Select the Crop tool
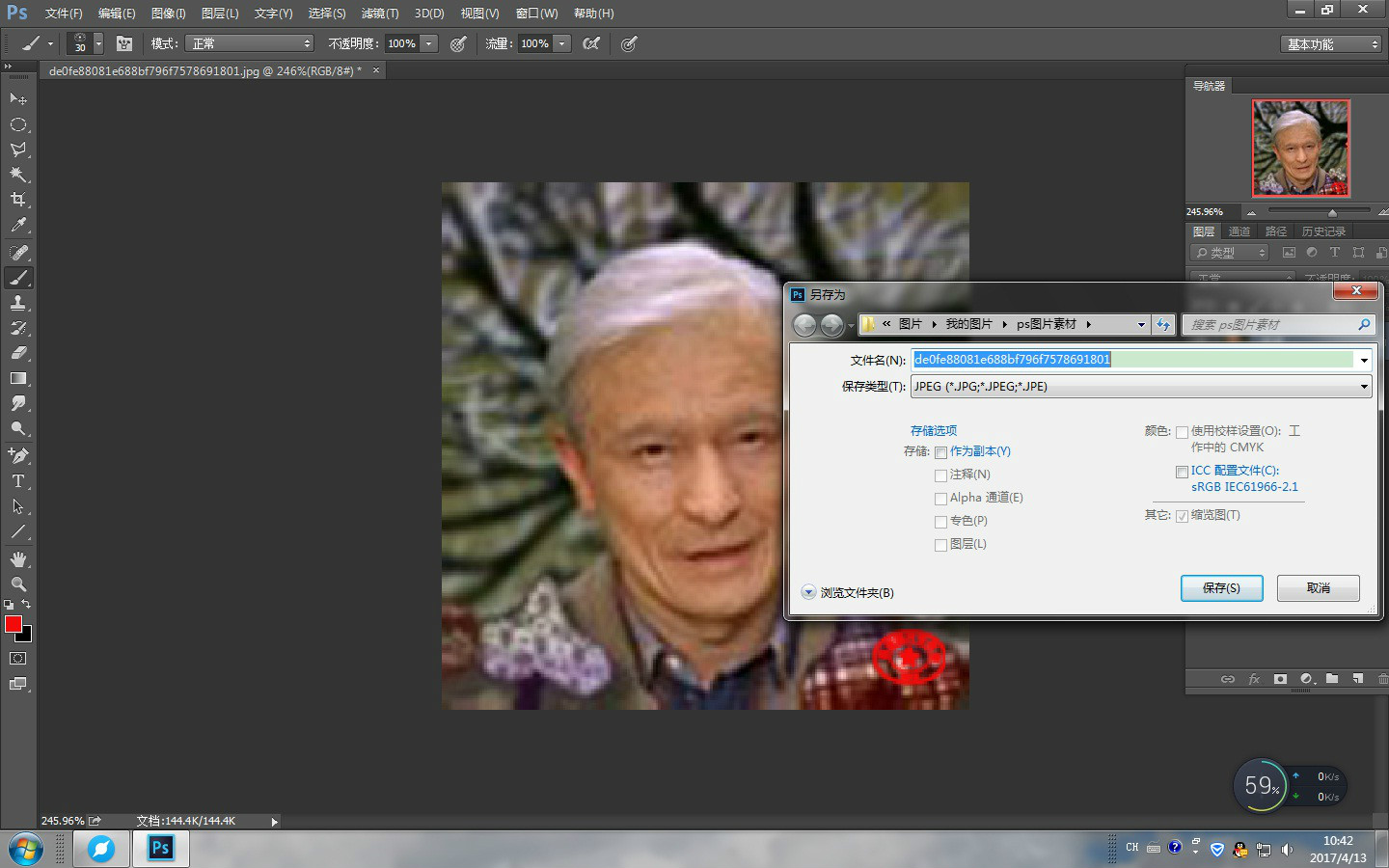Viewport: 1389px width, 868px height. coord(18,200)
